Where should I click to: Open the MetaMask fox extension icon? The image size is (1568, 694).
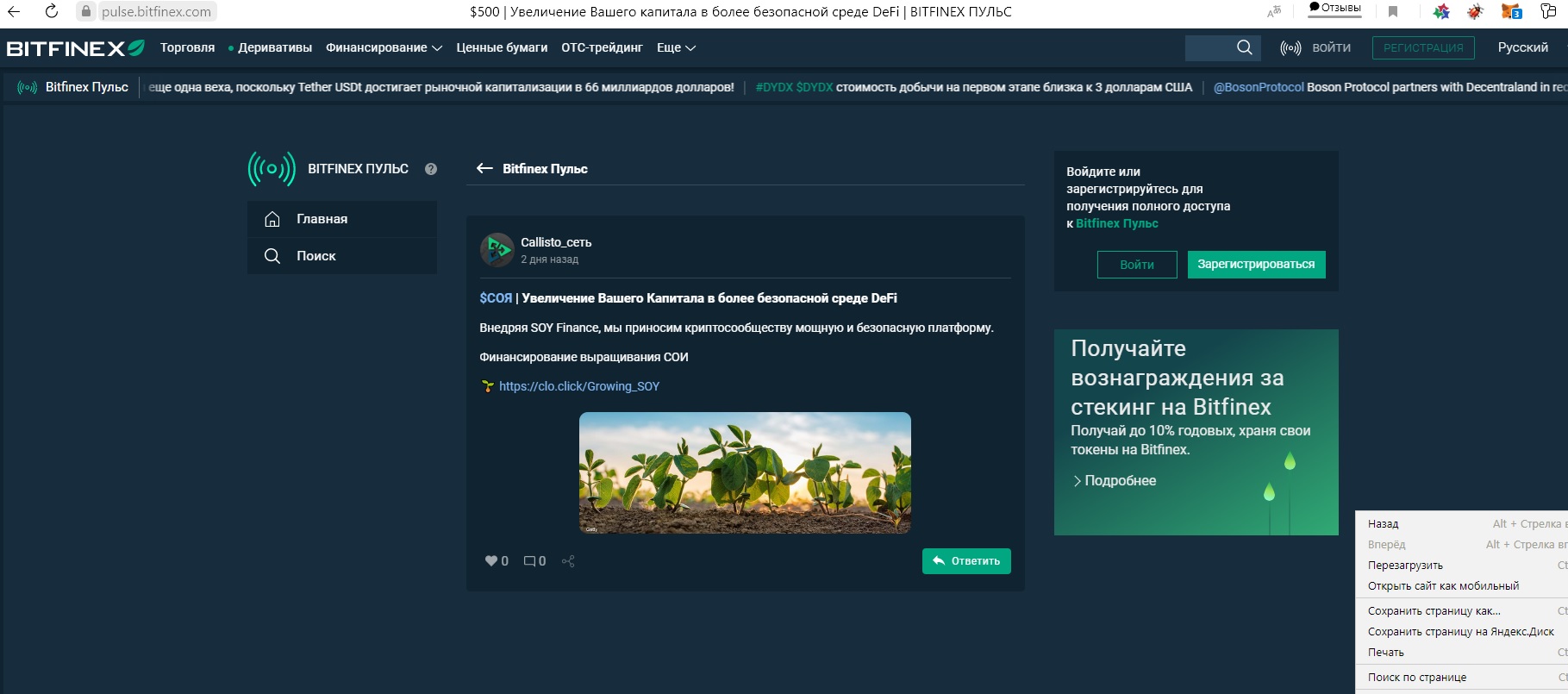point(1511,12)
